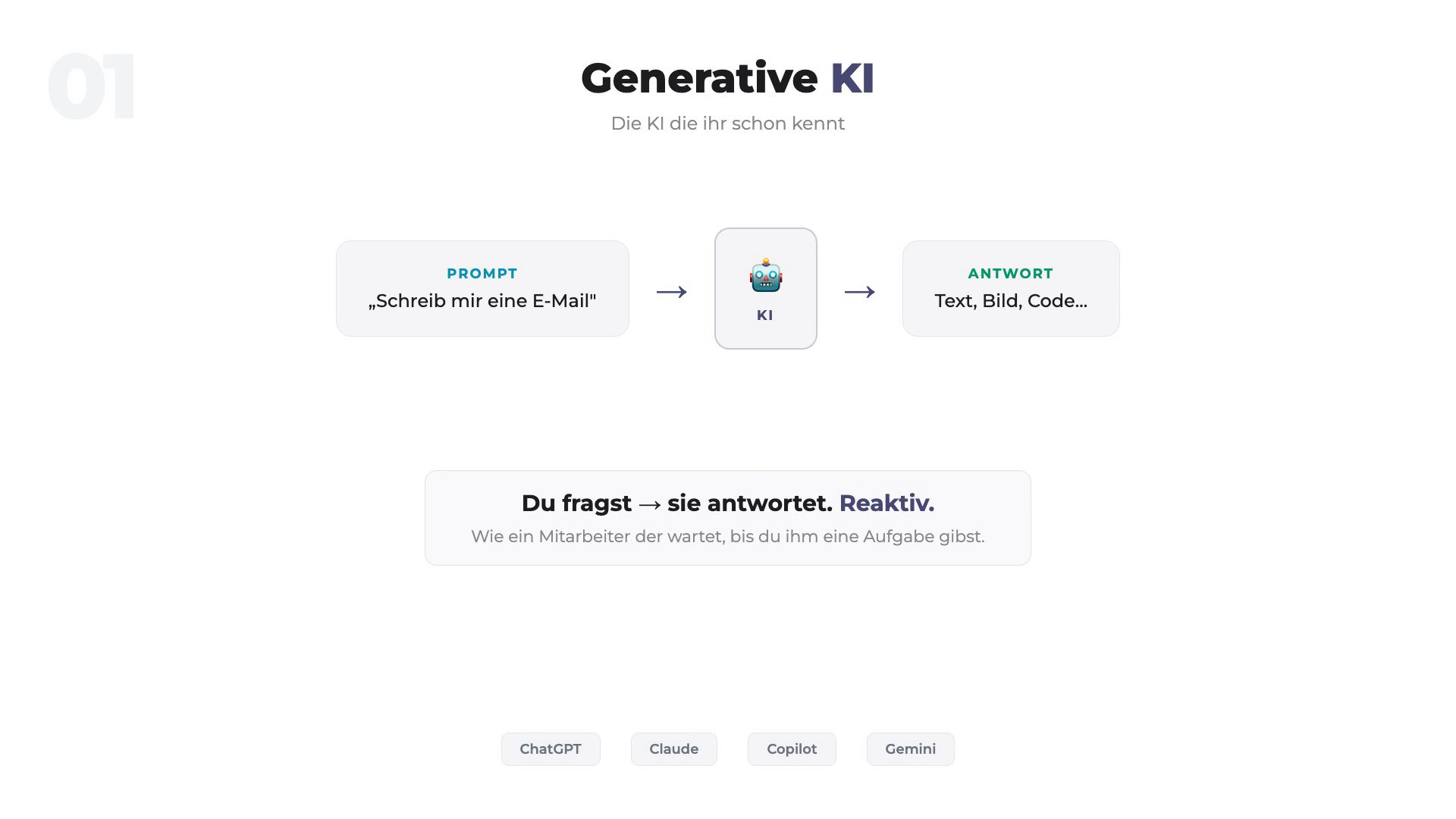
Task: Click the robot emoji icon
Action: (765, 275)
